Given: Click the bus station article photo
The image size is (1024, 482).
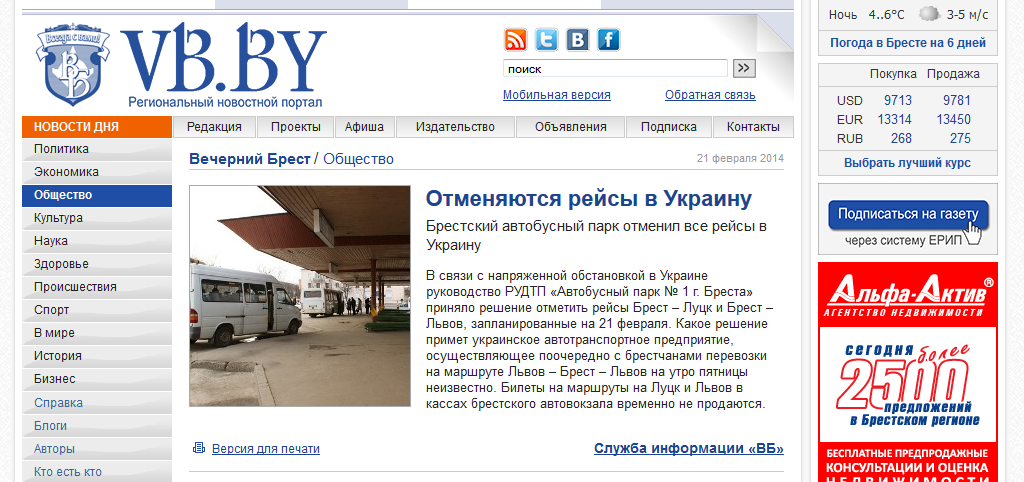Looking at the screenshot, I should point(300,296).
